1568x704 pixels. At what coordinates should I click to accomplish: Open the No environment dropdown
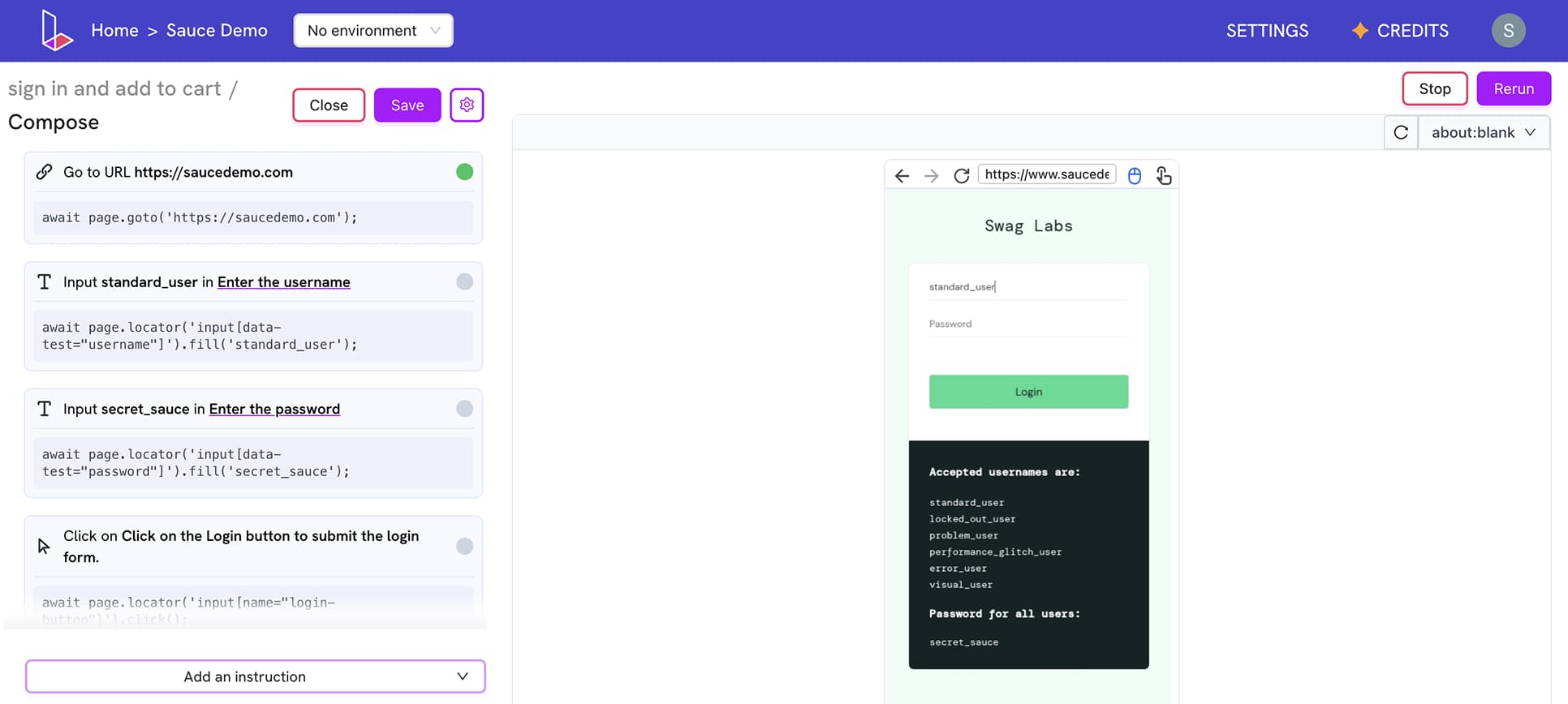[x=373, y=31]
